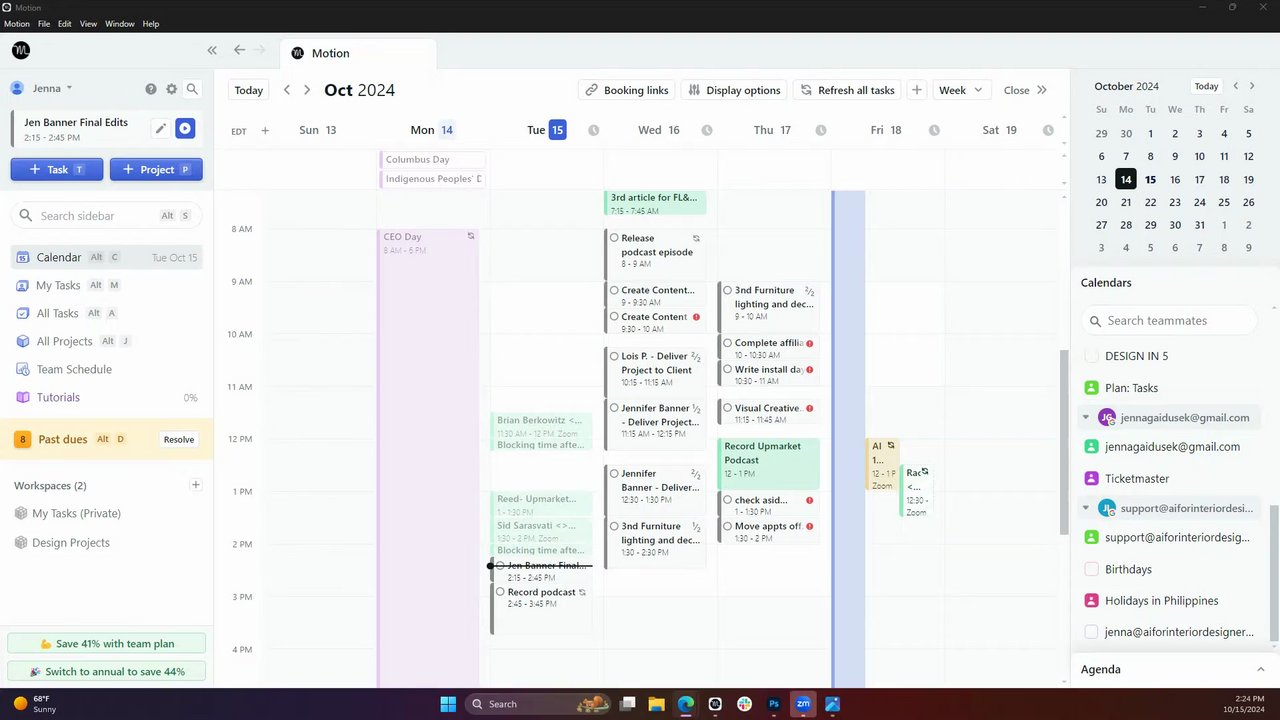Open Windows Start menu

click(x=448, y=704)
